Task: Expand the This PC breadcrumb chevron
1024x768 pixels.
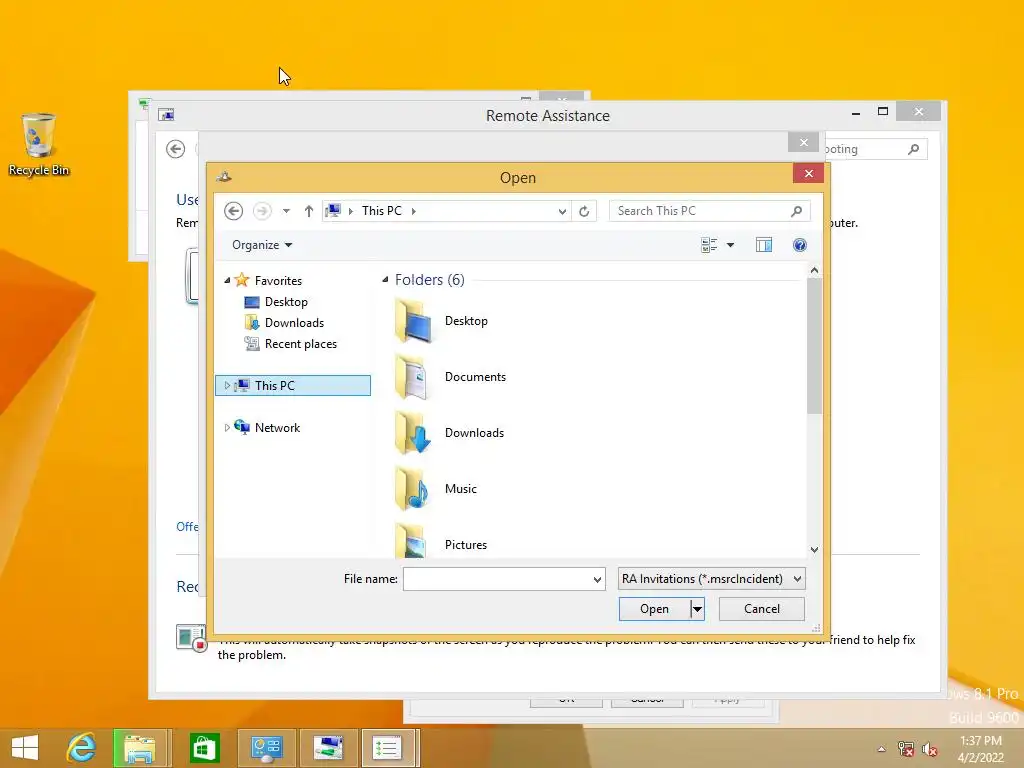Action: coord(413,211)
